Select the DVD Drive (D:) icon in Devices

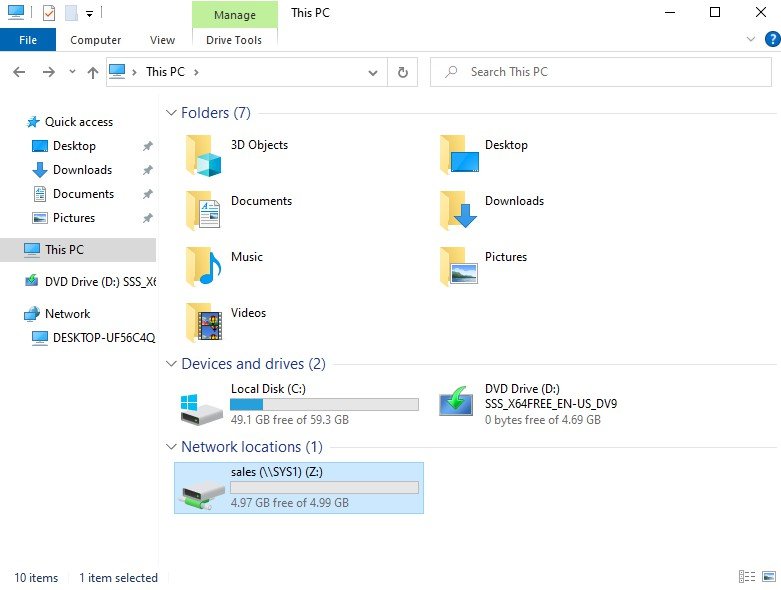pyautogui.click(x=456, y=402)
